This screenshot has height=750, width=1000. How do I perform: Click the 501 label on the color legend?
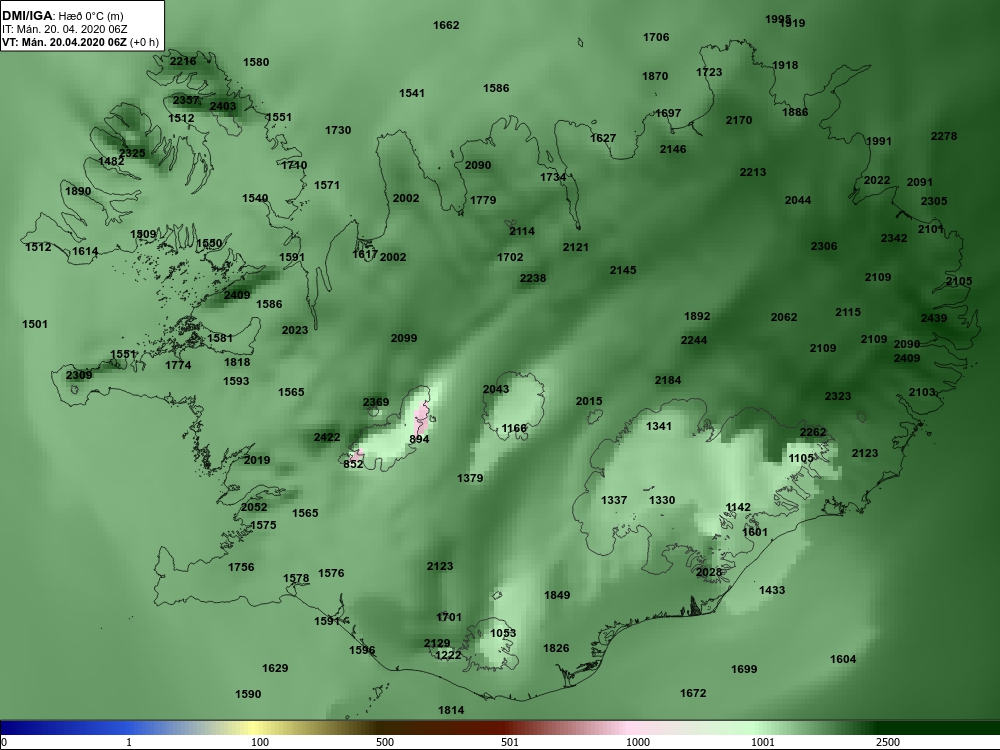tap(510, 742)
